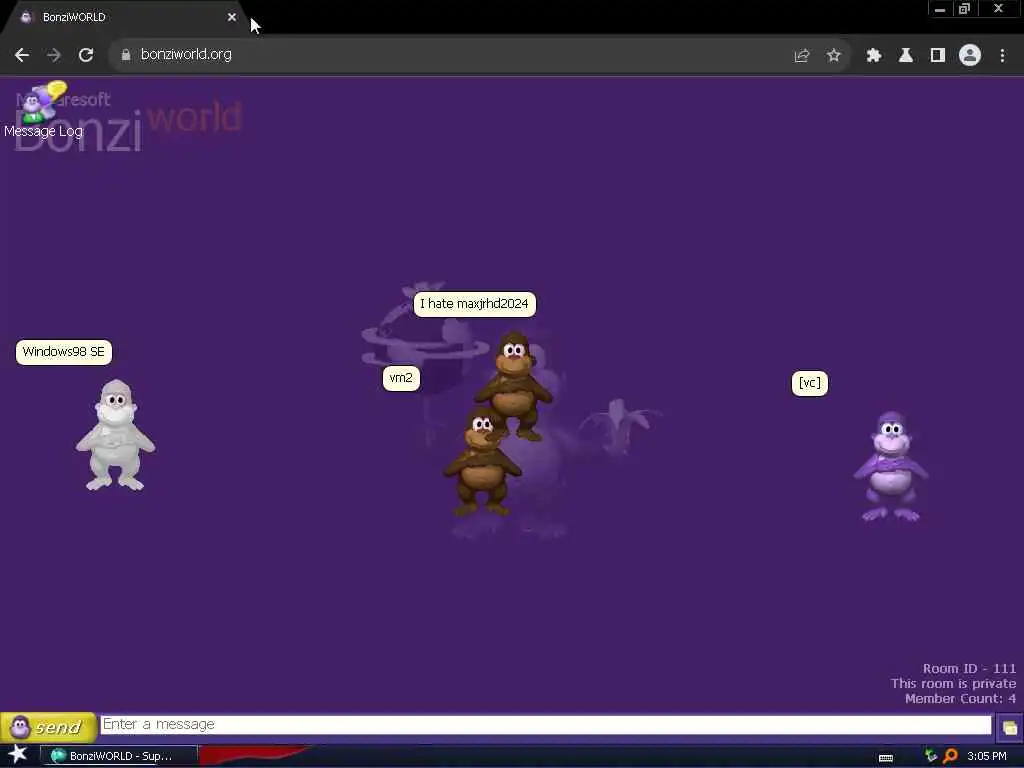1024x768 pixels.
Task: Open Chrome's three-dot menu
Action: click(x=1002, y=56)
